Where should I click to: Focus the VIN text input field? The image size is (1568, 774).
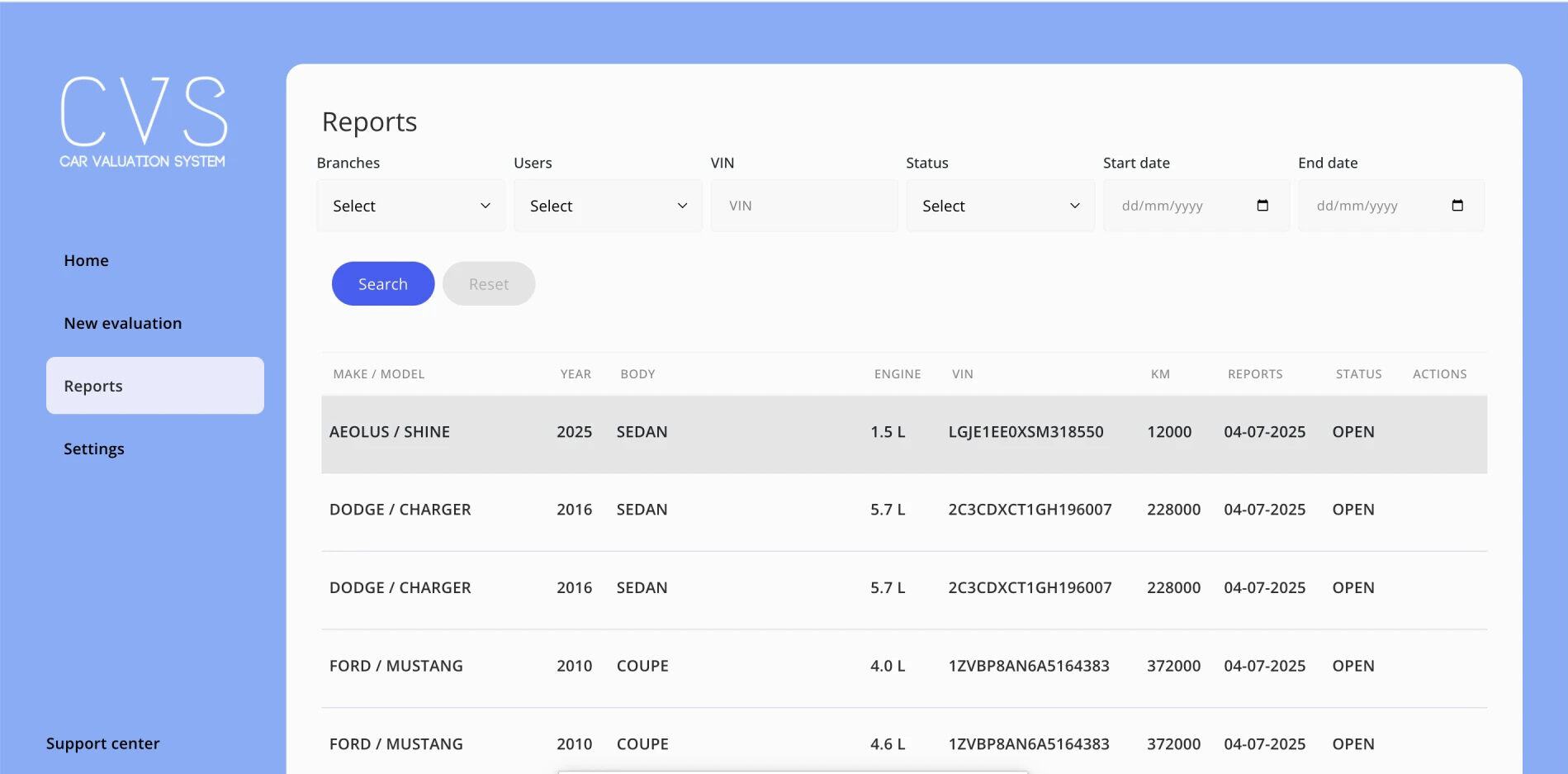(803, 206)
